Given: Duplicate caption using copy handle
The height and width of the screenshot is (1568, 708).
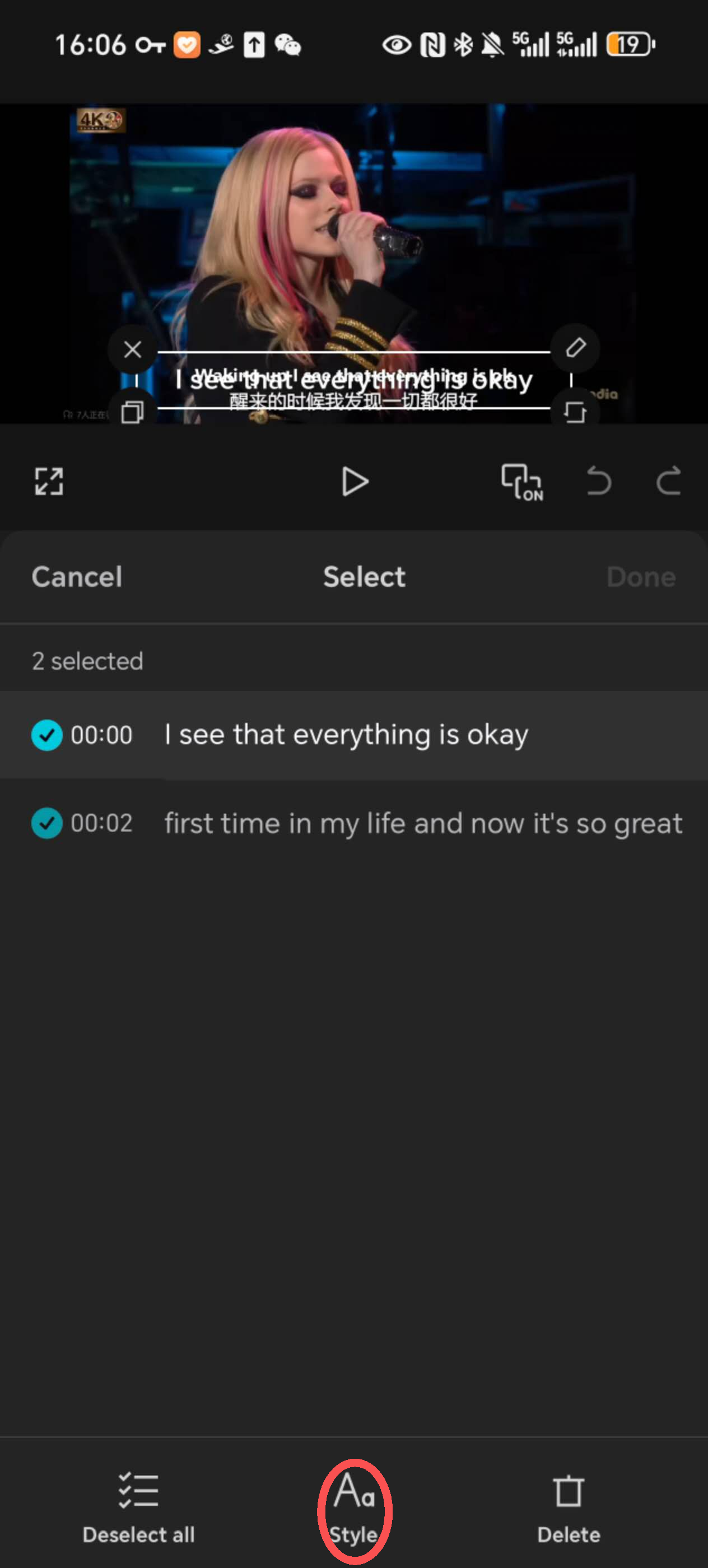Looking at the screenshot, I should pos(132,411).
